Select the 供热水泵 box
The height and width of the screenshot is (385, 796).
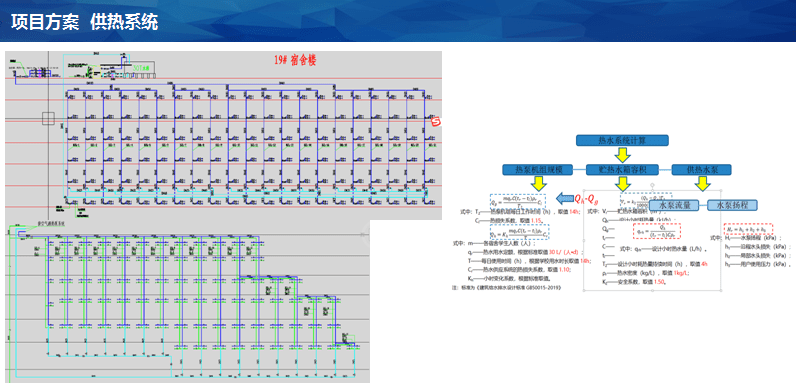pyautogui.click(x=702, y=170)
